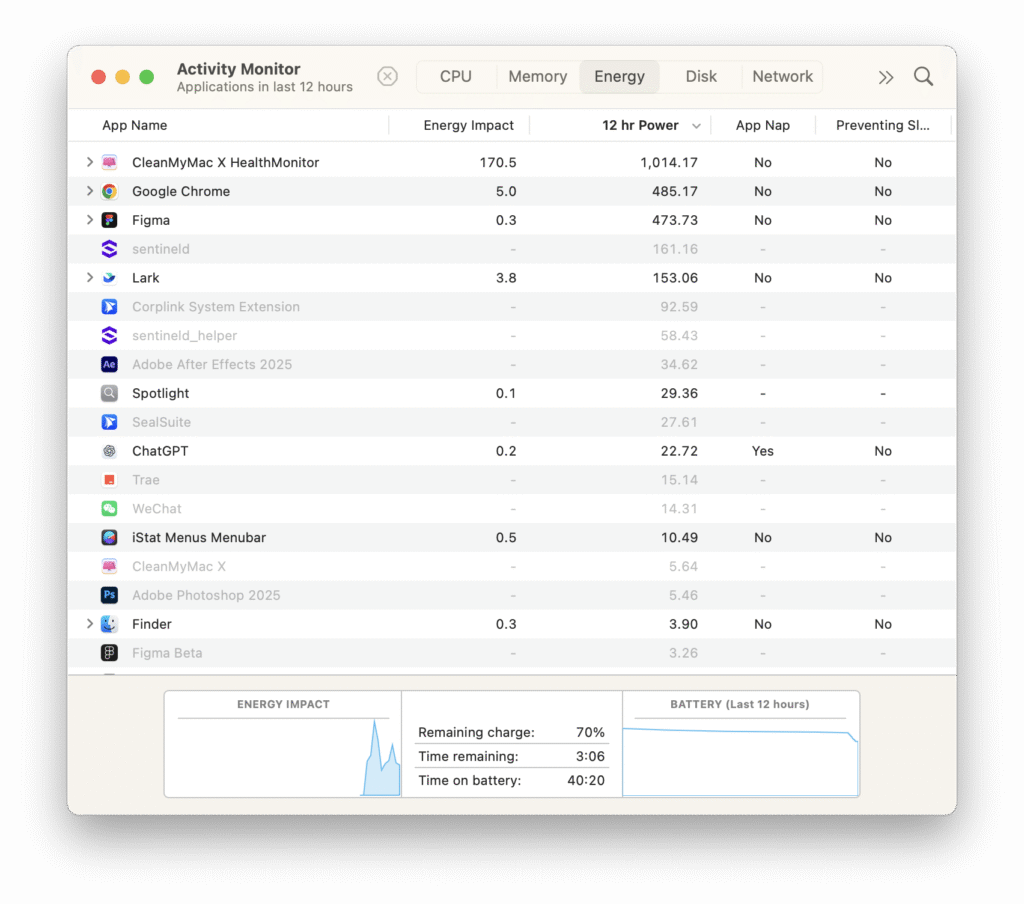1024x904 pixels.
Task: Select the Adobe Photoshop 2025 name text
Action: (x=206, y=595)
